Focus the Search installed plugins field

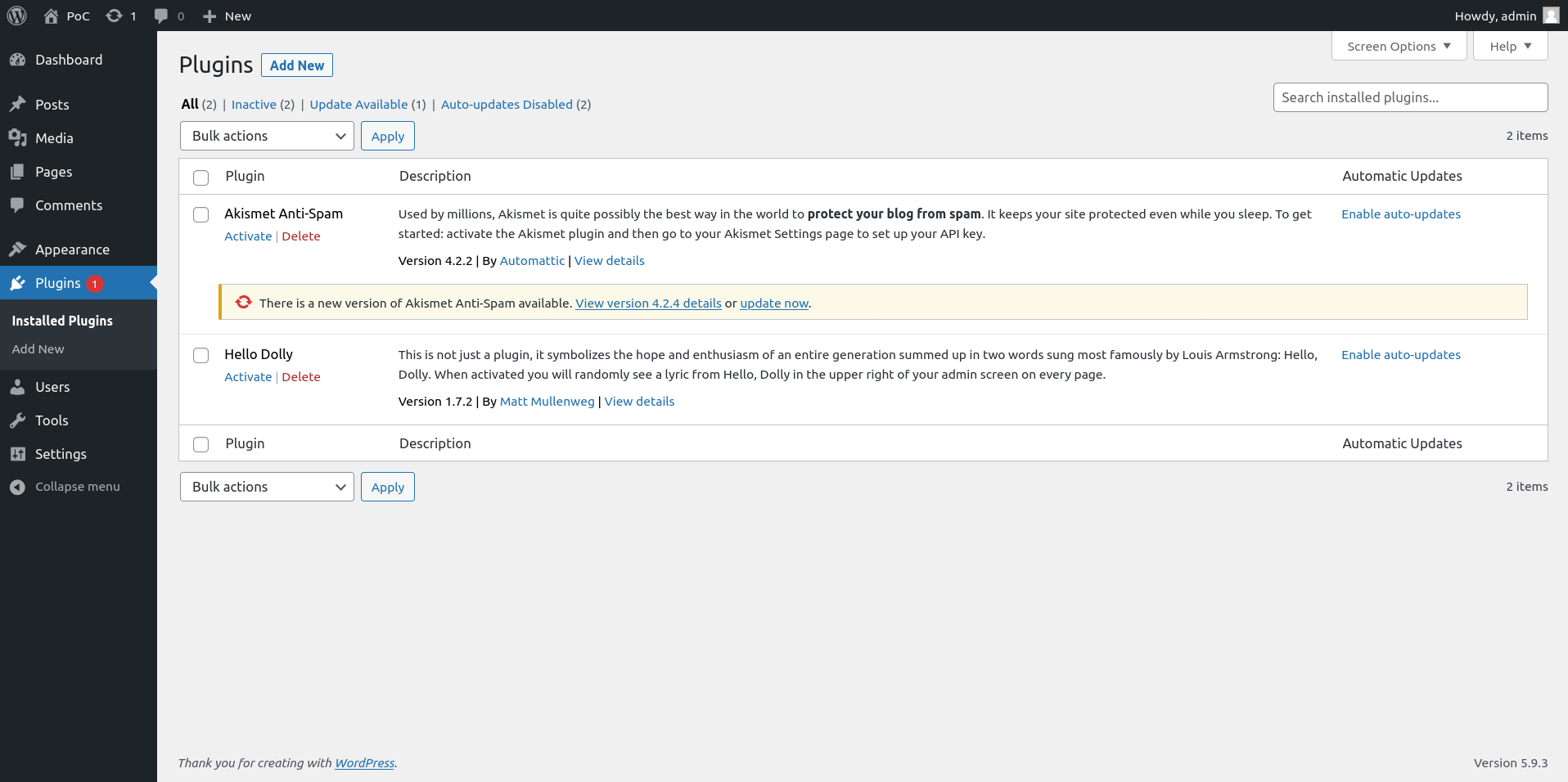click(x=1410, y=97)
